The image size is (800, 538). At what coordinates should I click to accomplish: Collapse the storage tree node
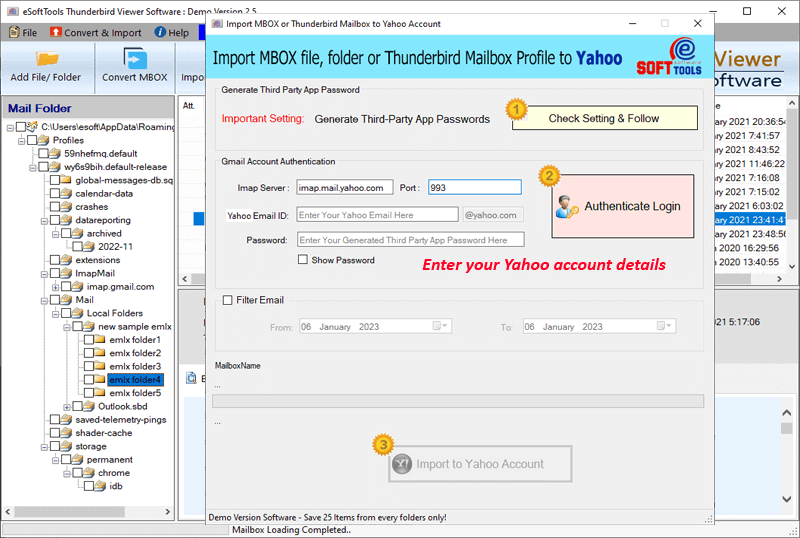click(x=44, y=447)
